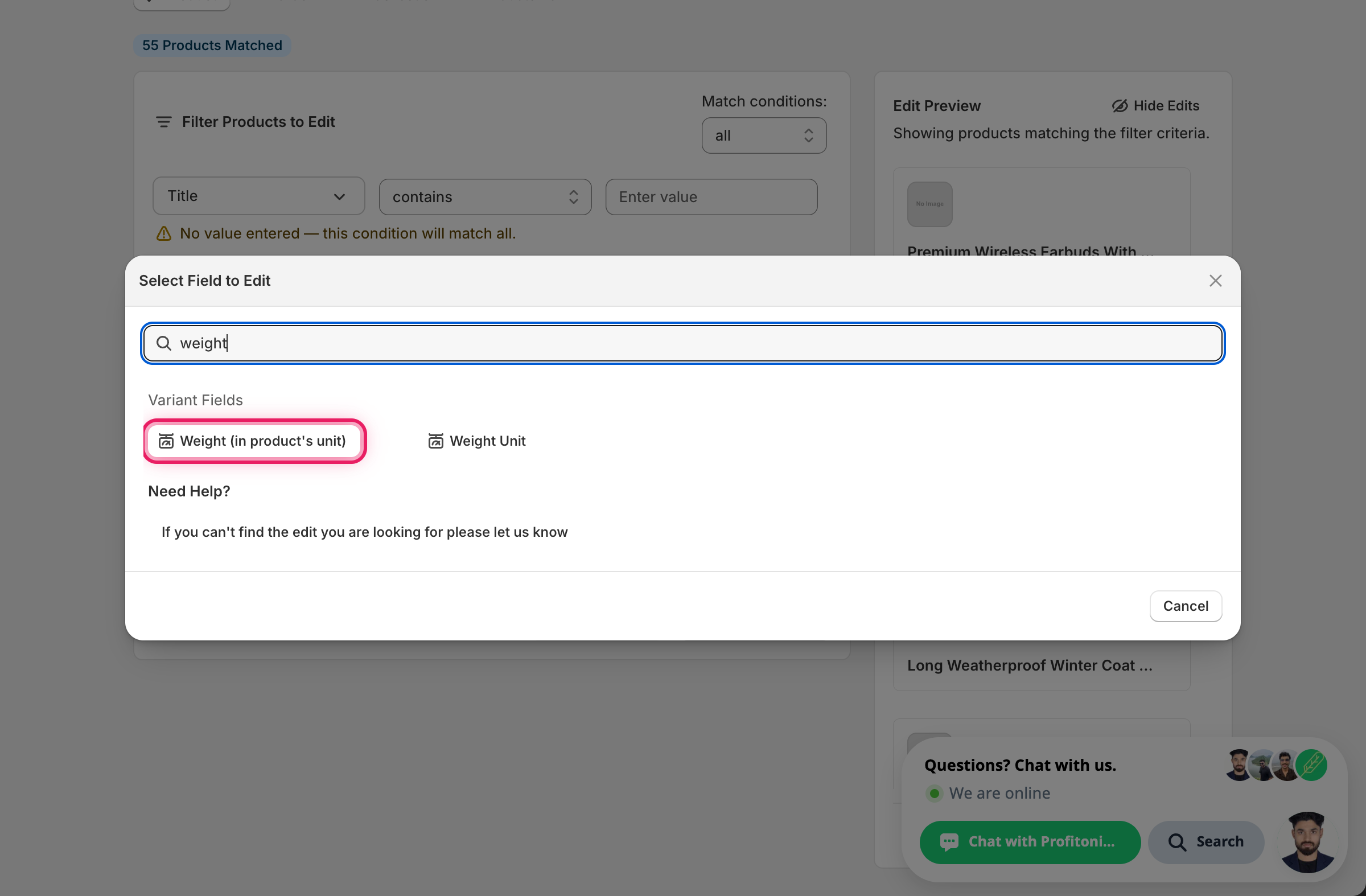Click the green feather avatar icon

pyautogui.click(x=1311, y=765)
